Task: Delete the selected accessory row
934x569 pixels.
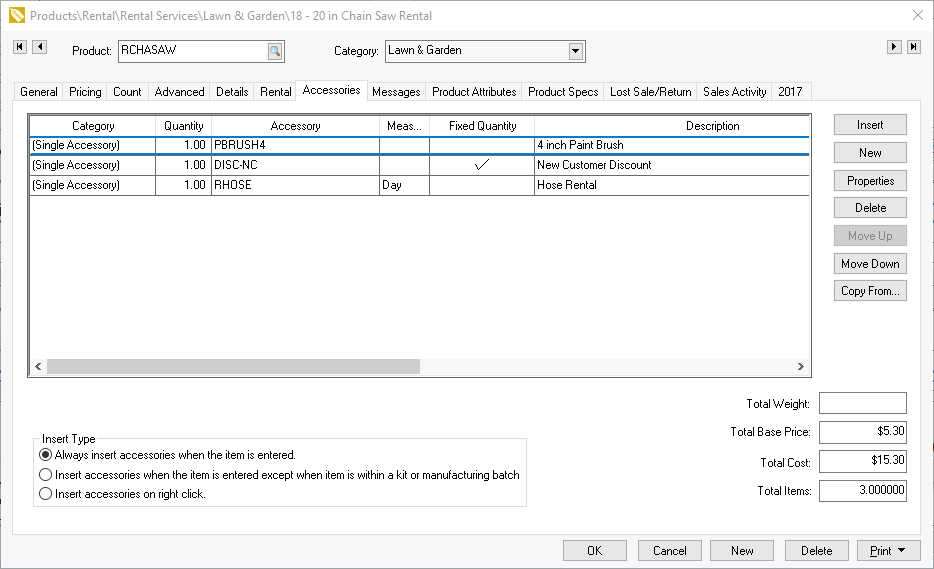Action: [x=870, y=208]
